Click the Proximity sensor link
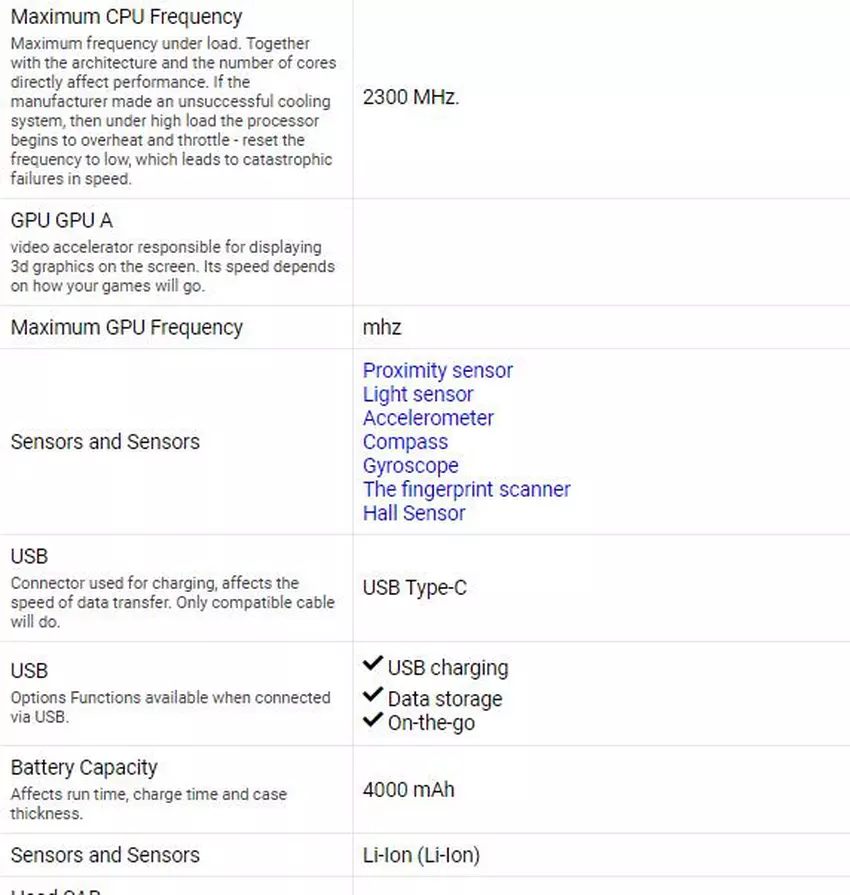Viewport: 850px width, 895px height. (x=437, y=370)
